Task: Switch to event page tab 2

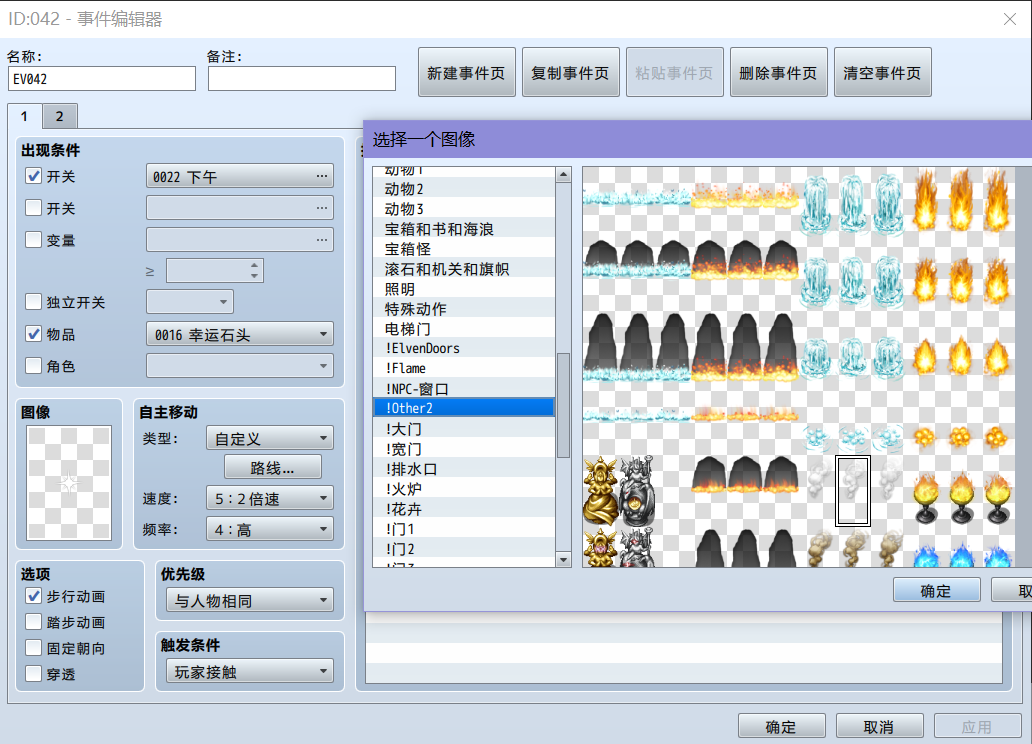Action: click(x=60, y=117)
